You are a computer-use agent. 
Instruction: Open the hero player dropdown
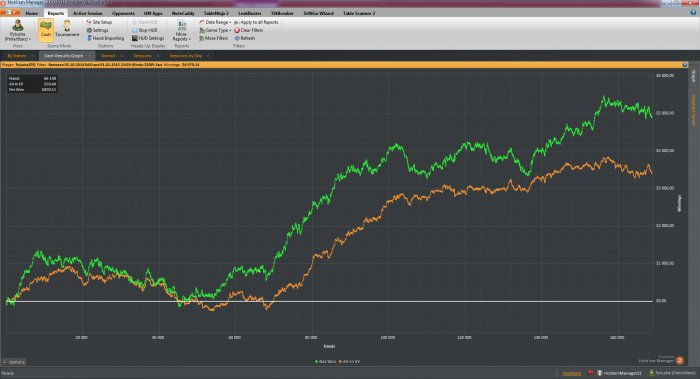point(18,31)
